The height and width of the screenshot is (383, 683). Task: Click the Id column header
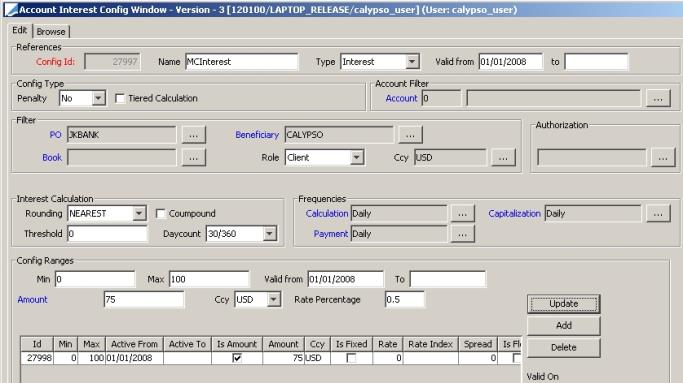coord(37,344)
